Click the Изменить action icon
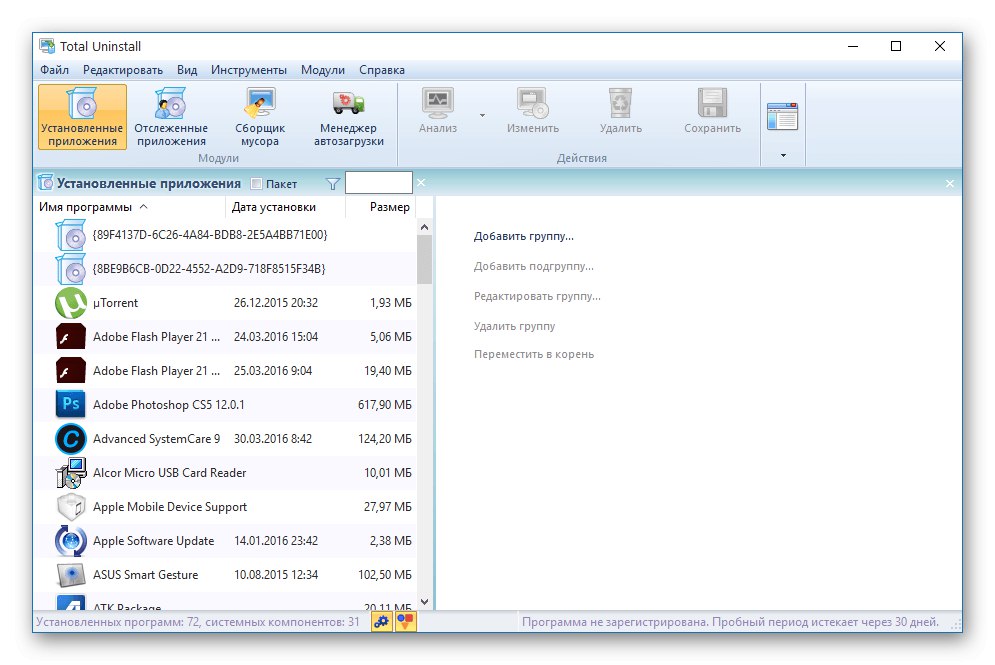Screen dimensions: 995x665 [x=532, y=105]
